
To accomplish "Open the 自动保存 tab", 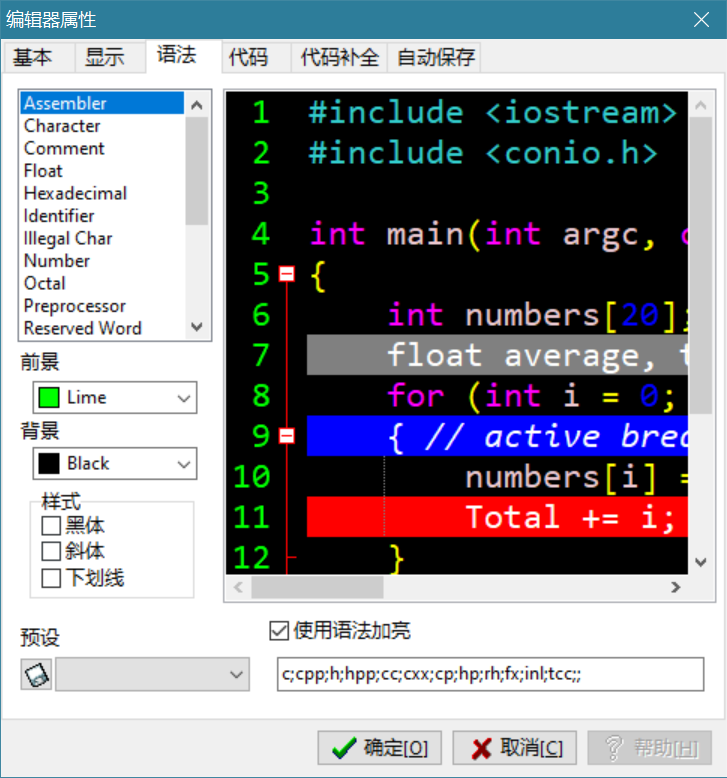I will point(436,58).
